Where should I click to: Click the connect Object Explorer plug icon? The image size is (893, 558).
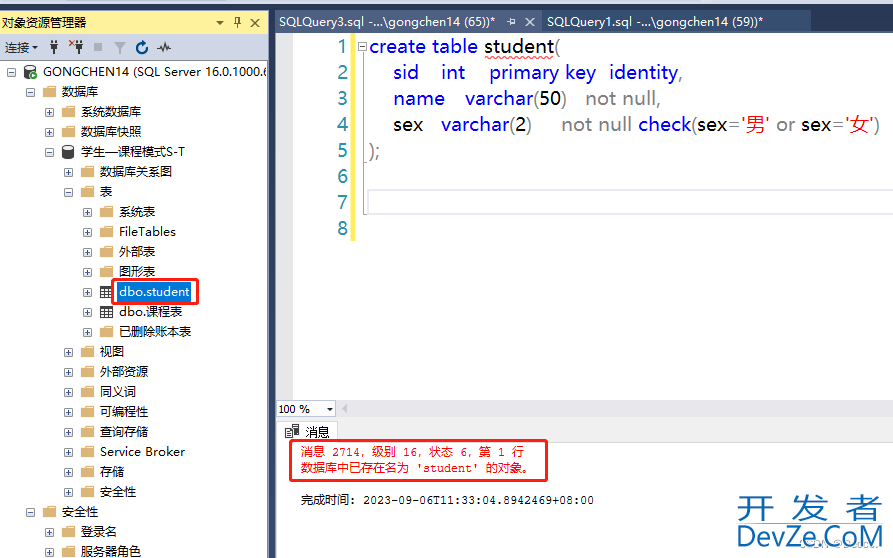pyautogui.click(x=54, y=47)
